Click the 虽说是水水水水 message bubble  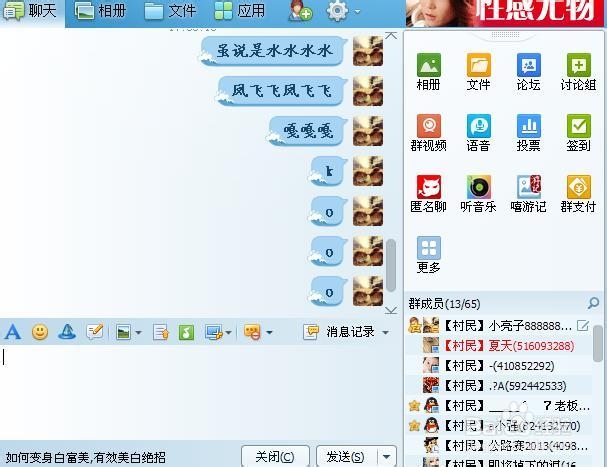click(x=273, y=51)
